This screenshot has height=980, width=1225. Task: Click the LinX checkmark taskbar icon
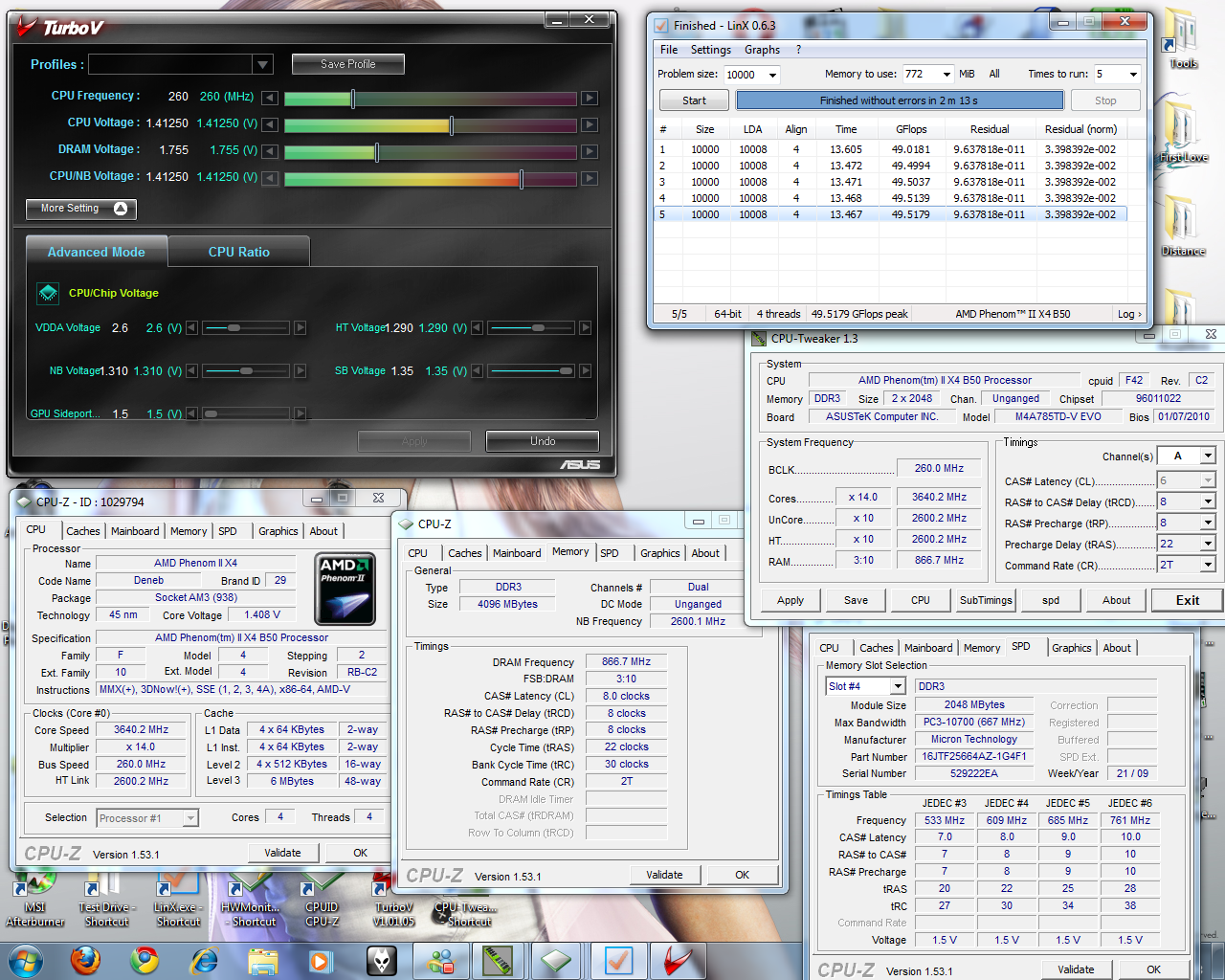pyautogui.click(x=618, y=960)
